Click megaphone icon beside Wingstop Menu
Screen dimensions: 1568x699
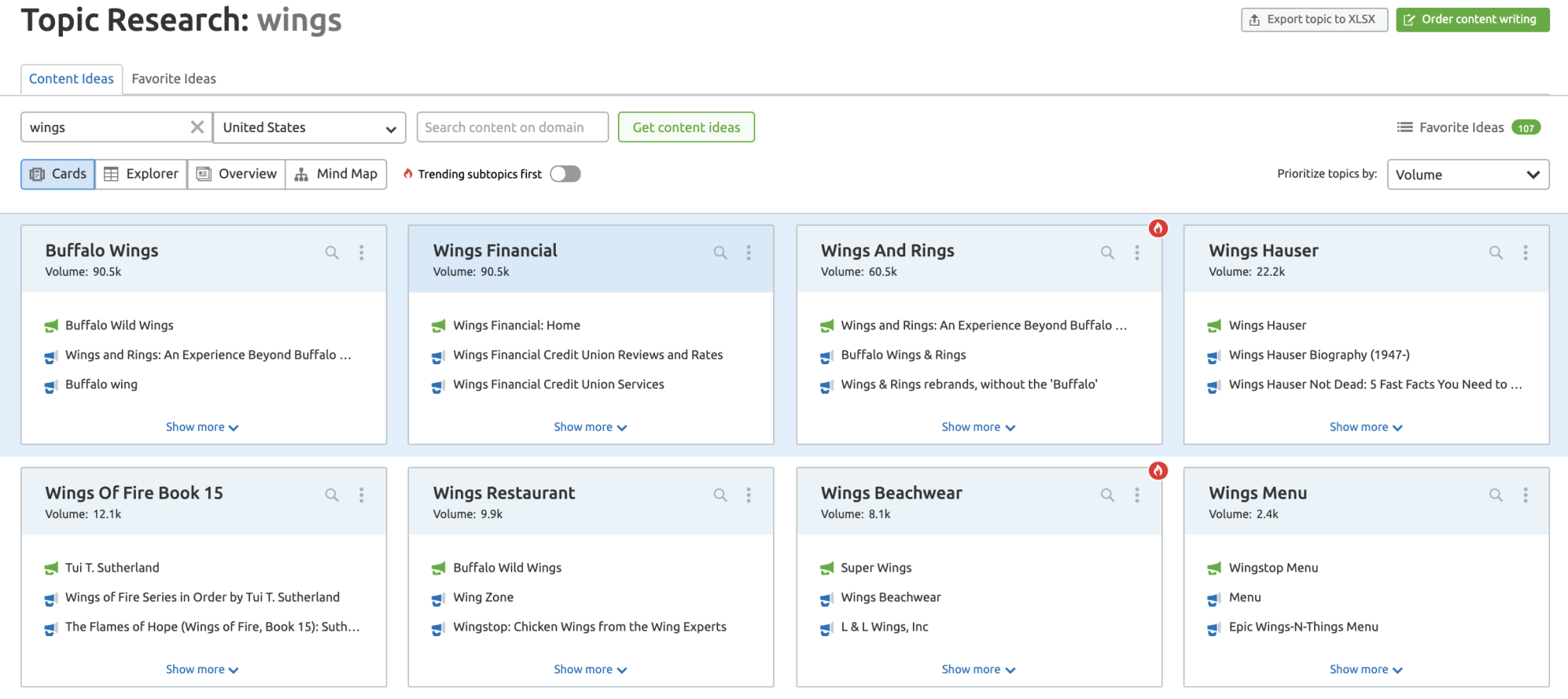(x=1214, y=568)
